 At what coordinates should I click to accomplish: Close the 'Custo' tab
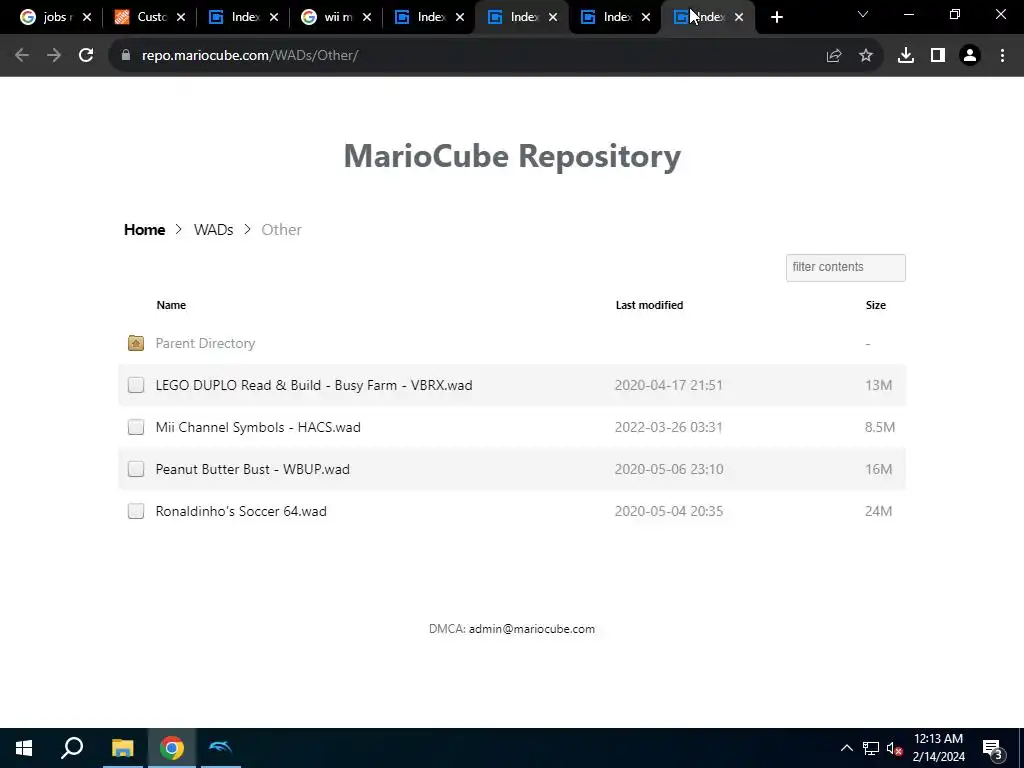(x=181, y=17)
